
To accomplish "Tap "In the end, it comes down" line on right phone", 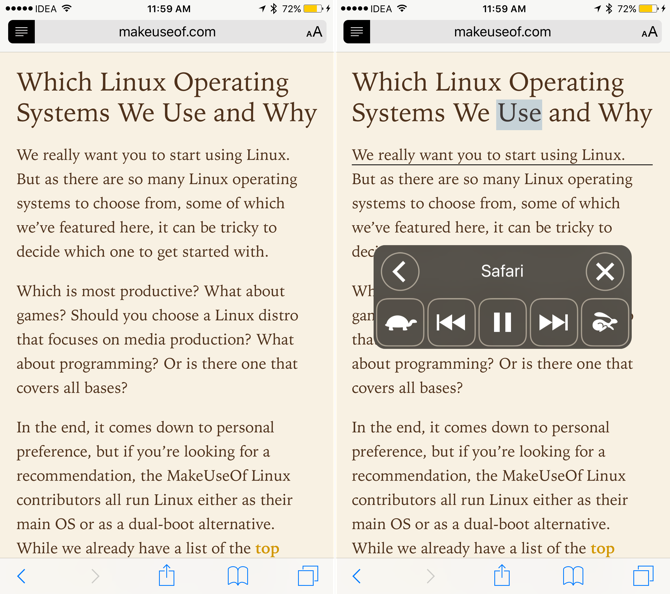I will click(480, 428).
